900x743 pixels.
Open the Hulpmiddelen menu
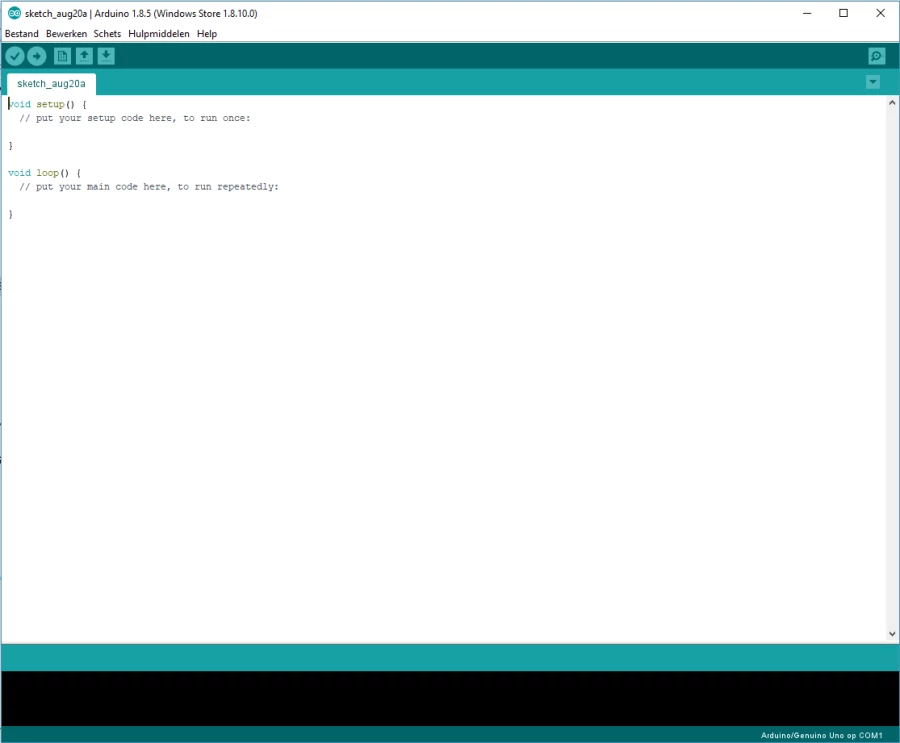point(158,34)
